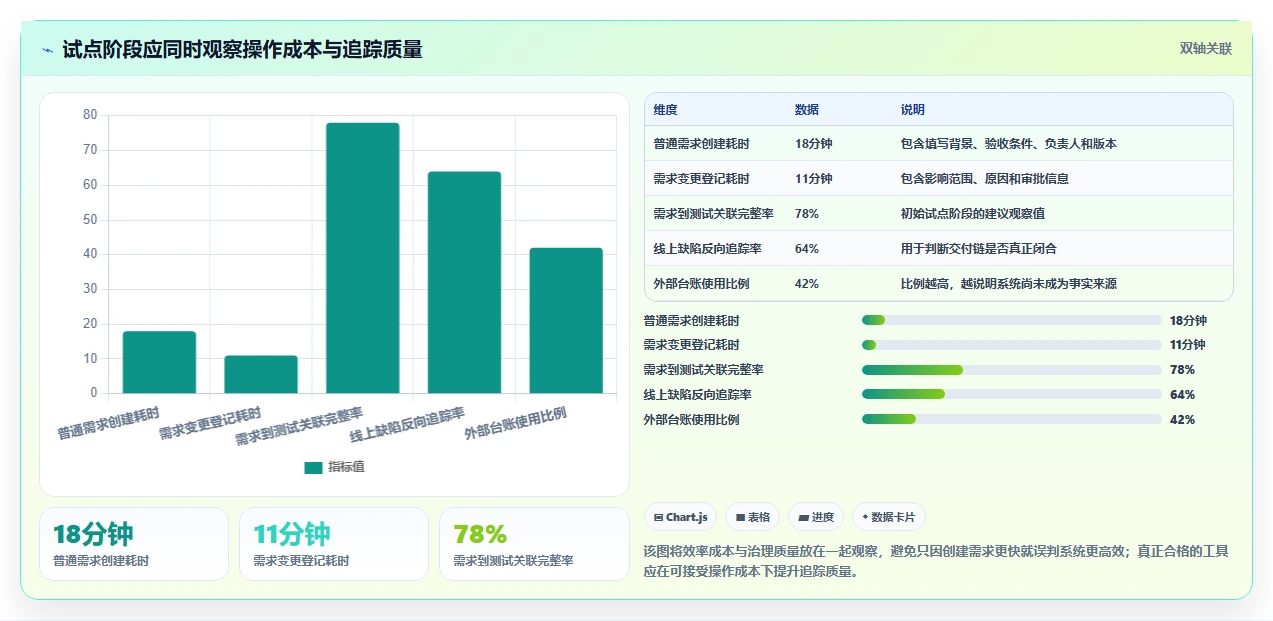
Task: Click table cell 18分钟
Action: tap(813, 144)
